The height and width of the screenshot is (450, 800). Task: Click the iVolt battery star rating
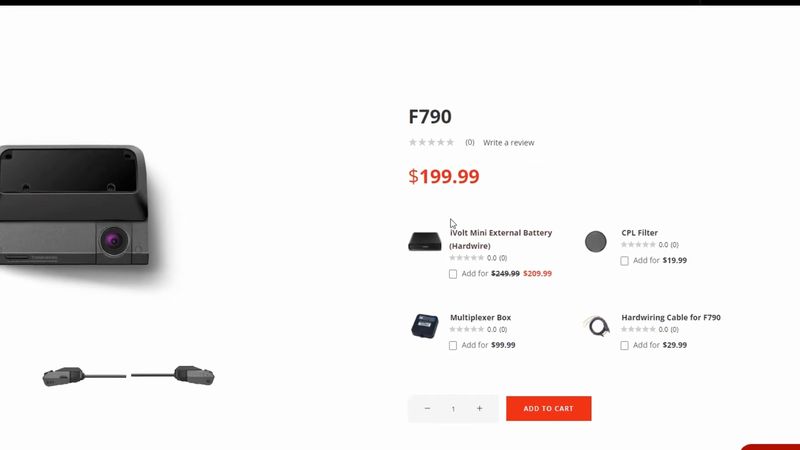466,258
